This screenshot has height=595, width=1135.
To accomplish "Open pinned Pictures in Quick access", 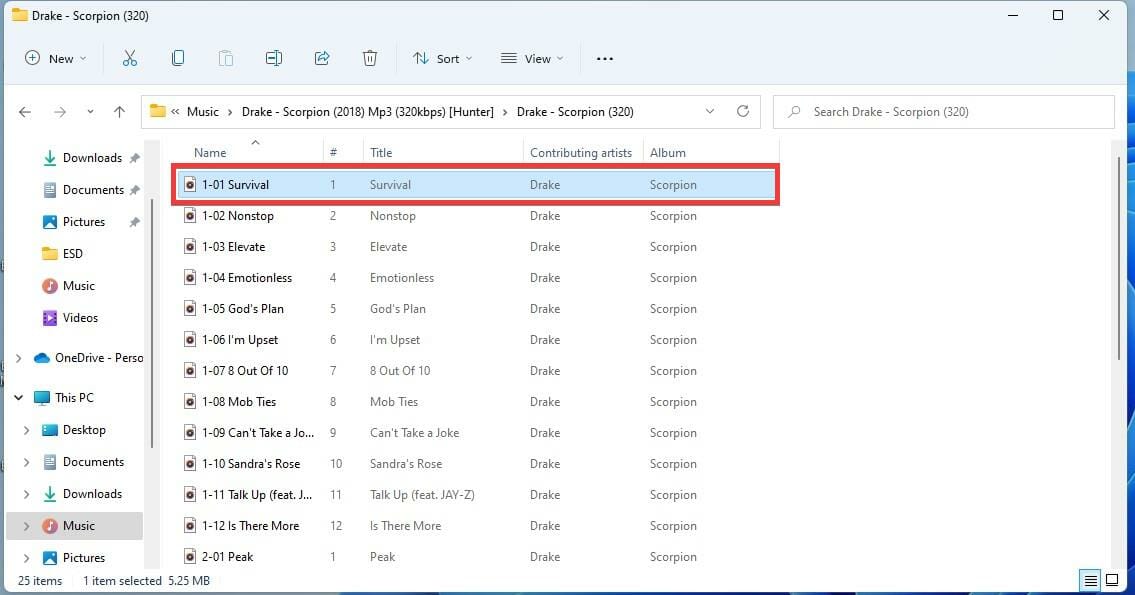I will [x=91, y=221].
